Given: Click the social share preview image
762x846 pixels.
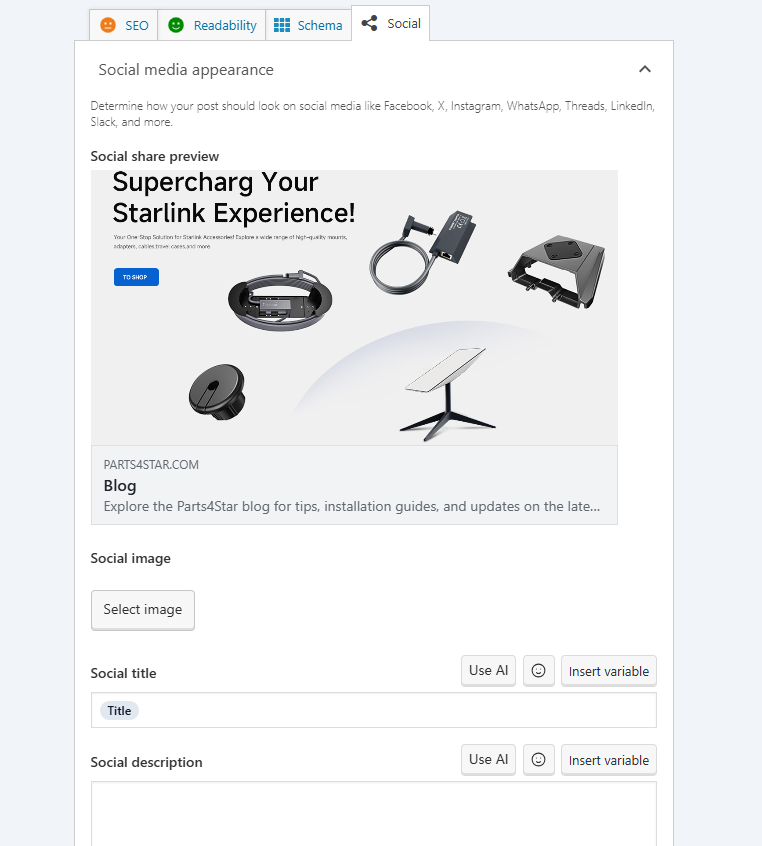Looking at the screenshot, I should pyautogui.click(x=354, y=307).
